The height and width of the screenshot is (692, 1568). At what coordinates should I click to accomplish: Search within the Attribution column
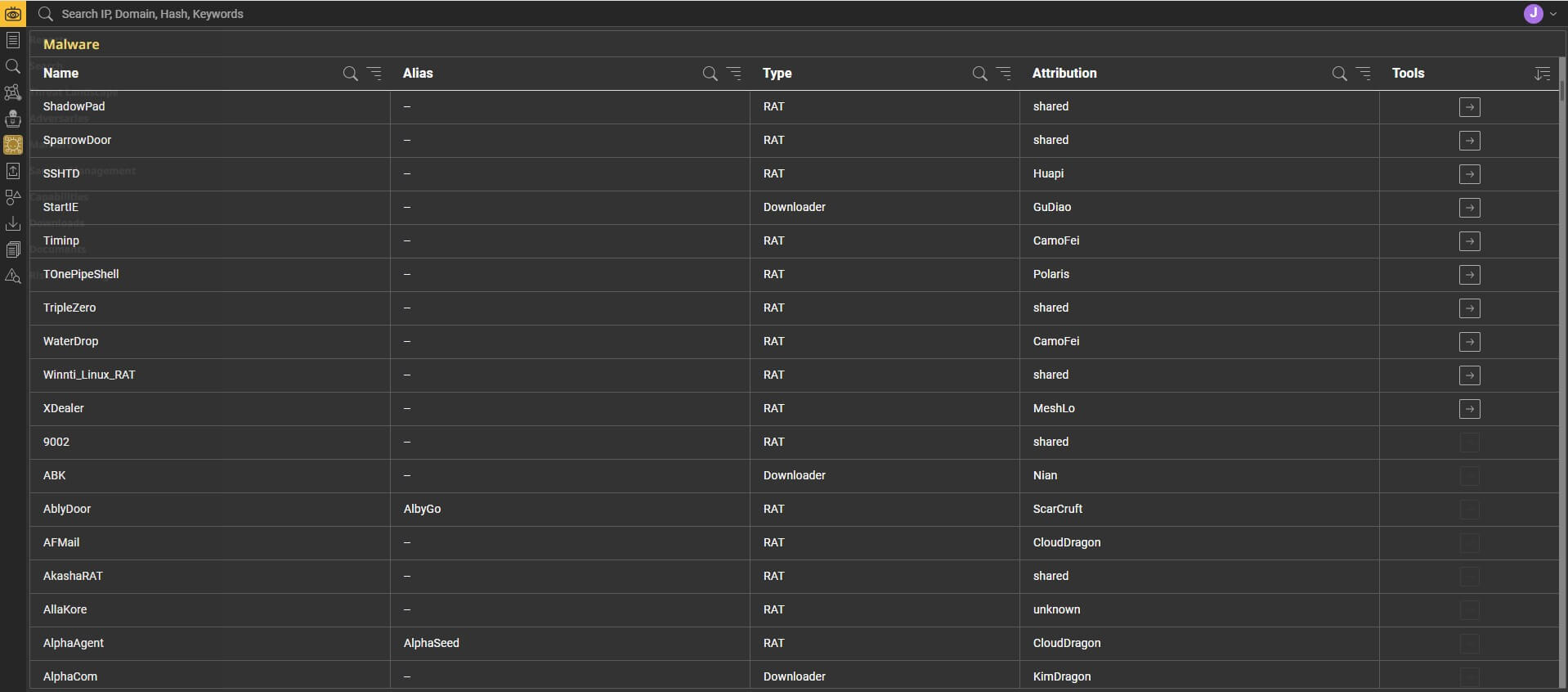[x=1339, y=74]
